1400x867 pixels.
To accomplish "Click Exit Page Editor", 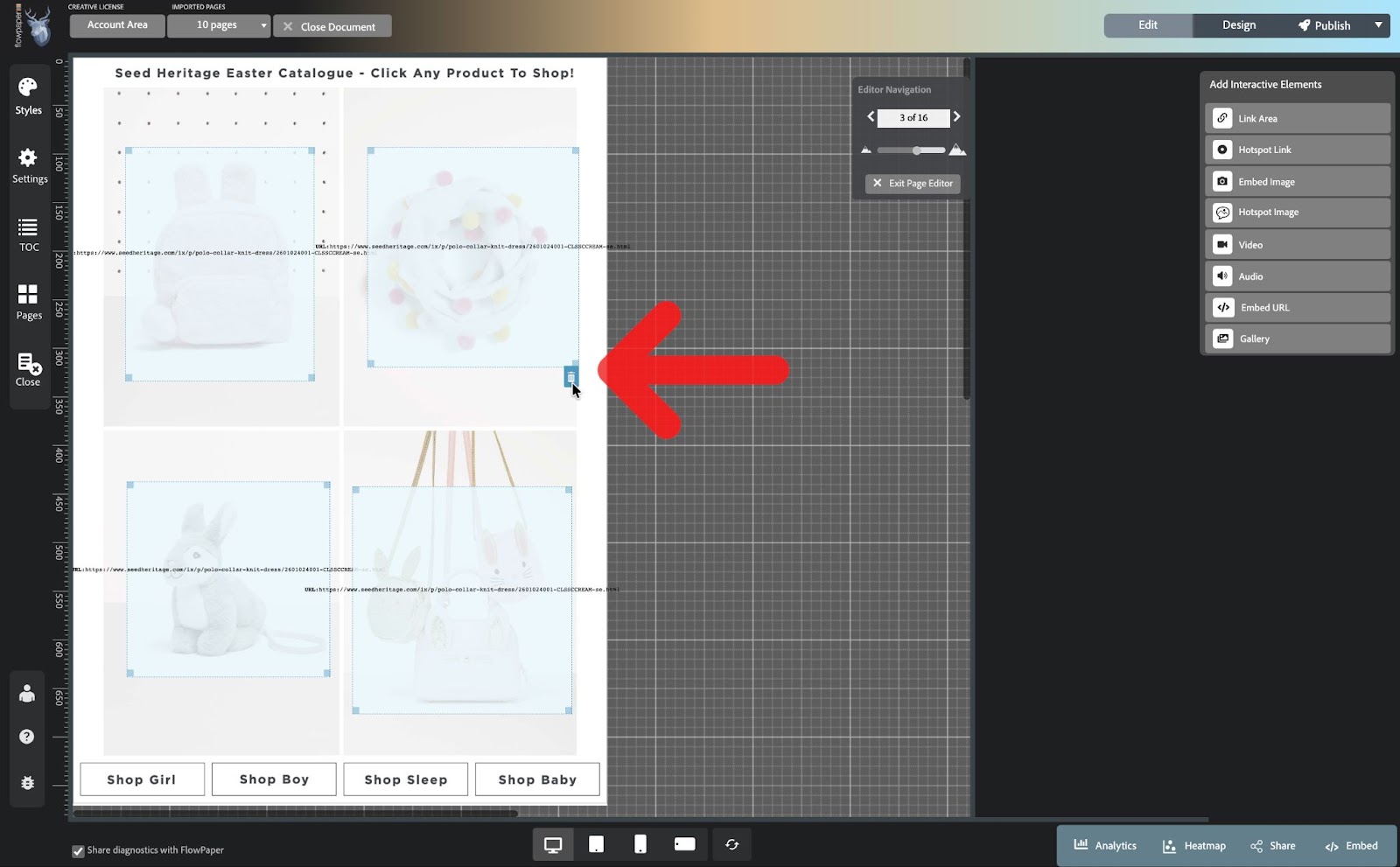I will point(912,183).
